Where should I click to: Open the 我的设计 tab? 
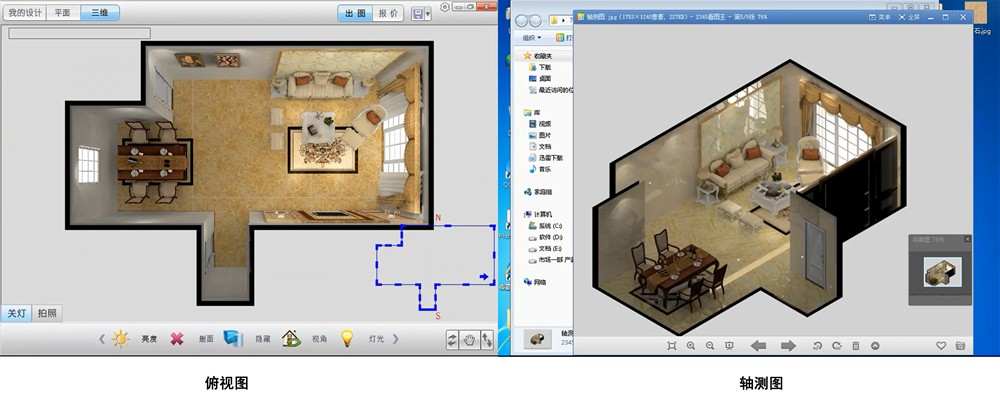(23, 13)
